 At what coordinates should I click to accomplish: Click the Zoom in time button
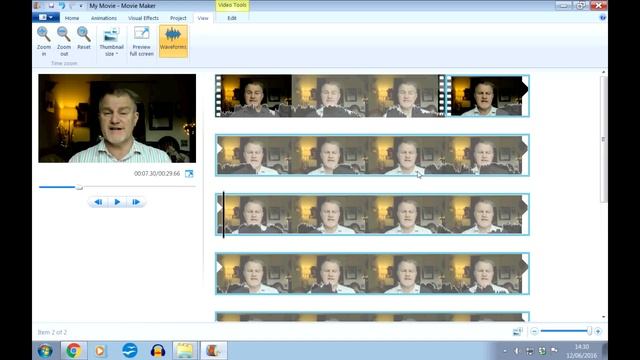point(44,41)
